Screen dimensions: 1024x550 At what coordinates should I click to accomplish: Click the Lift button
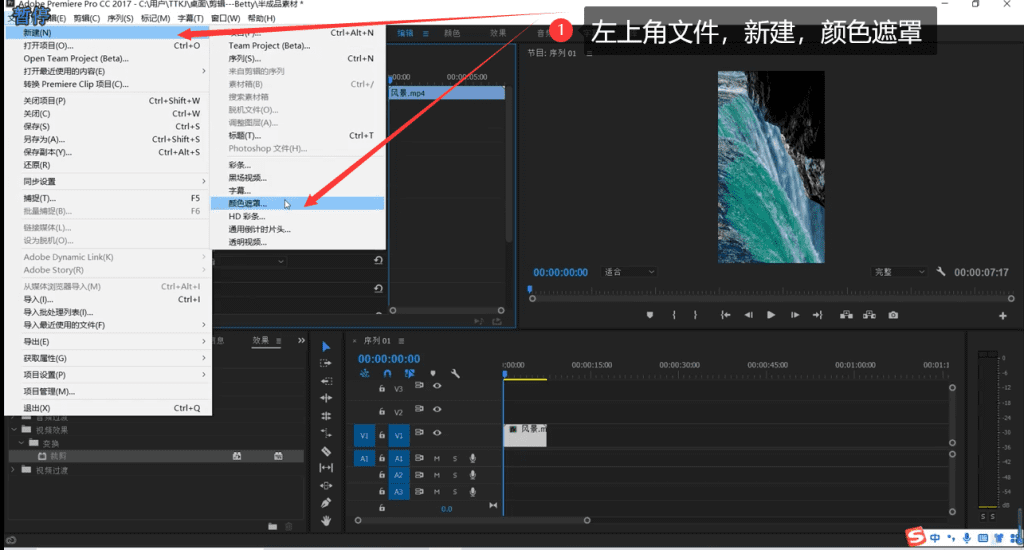pyautogui.click(x=846, y=315)
